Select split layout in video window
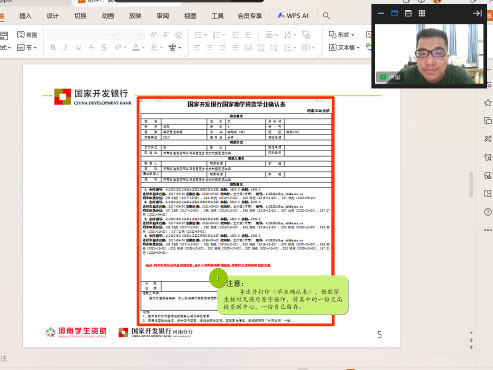 point(408,13)
